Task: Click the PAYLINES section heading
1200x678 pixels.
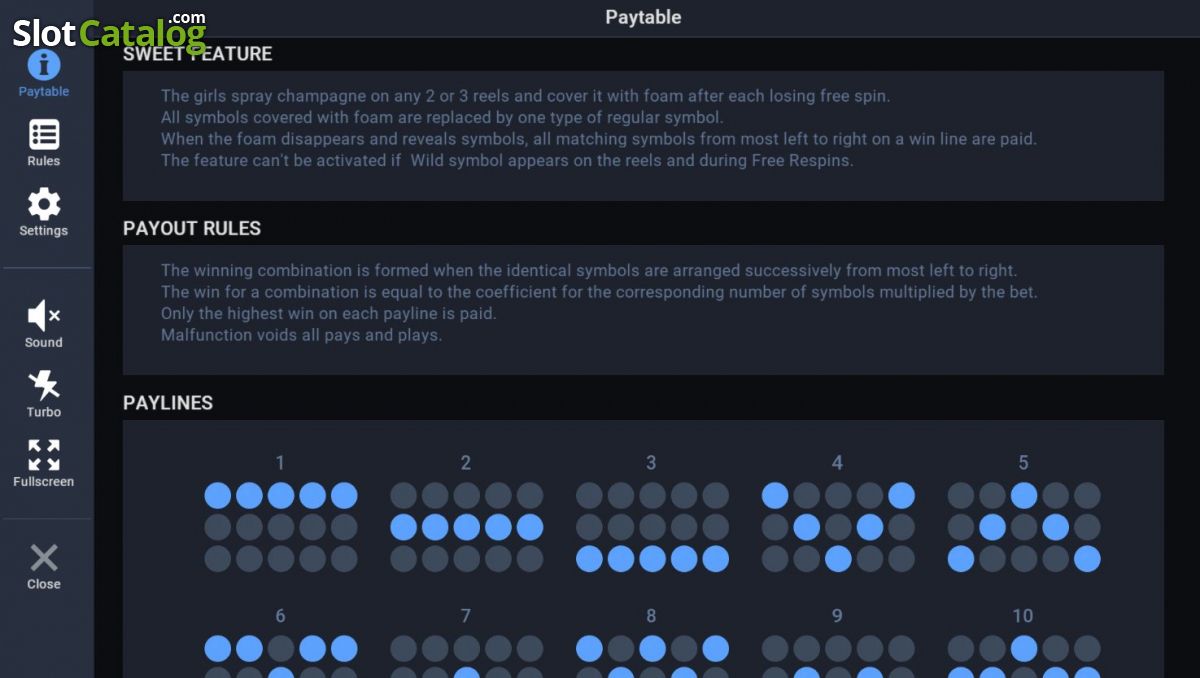Action: tap(168, 403)
